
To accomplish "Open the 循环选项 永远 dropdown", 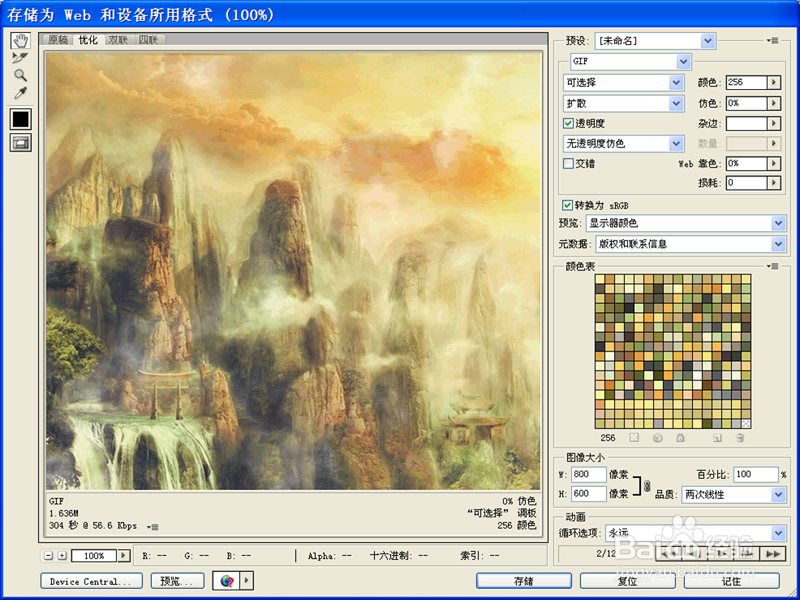I will pyautogui.click(x=695, y=533).
